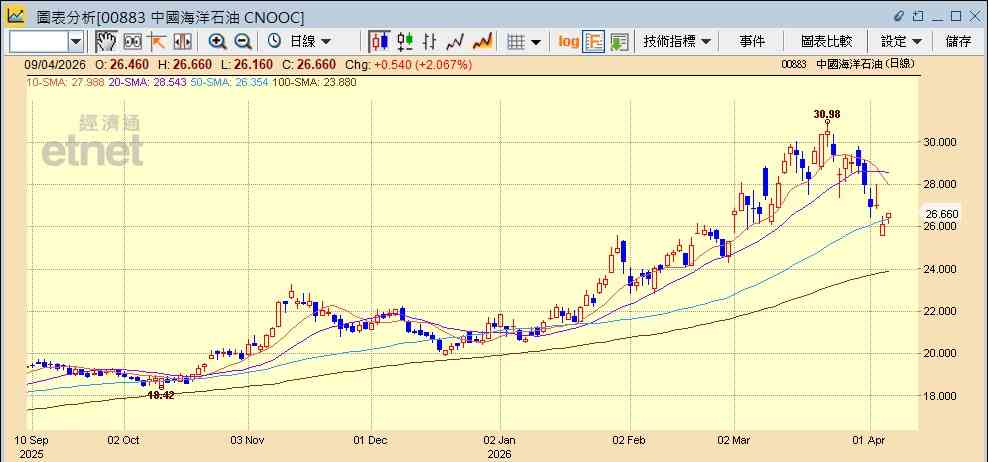Select the hand pan tool

click(x=106, y=42)
